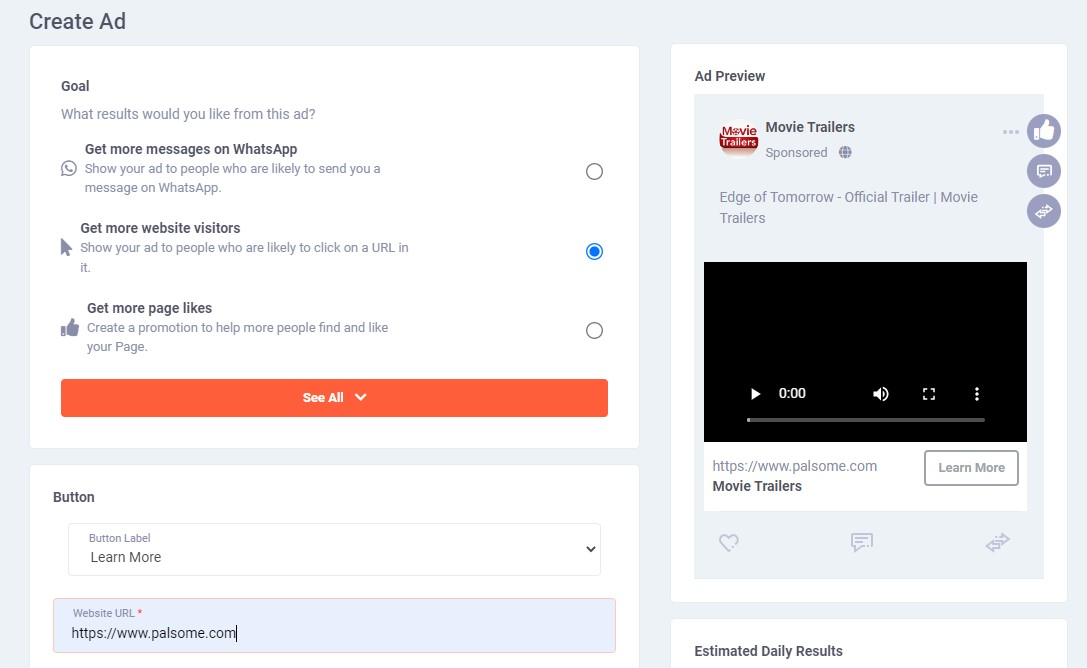1087x668 pixels.
Task: Click the floating comment bubble icon
Action: pos(1044,171)
